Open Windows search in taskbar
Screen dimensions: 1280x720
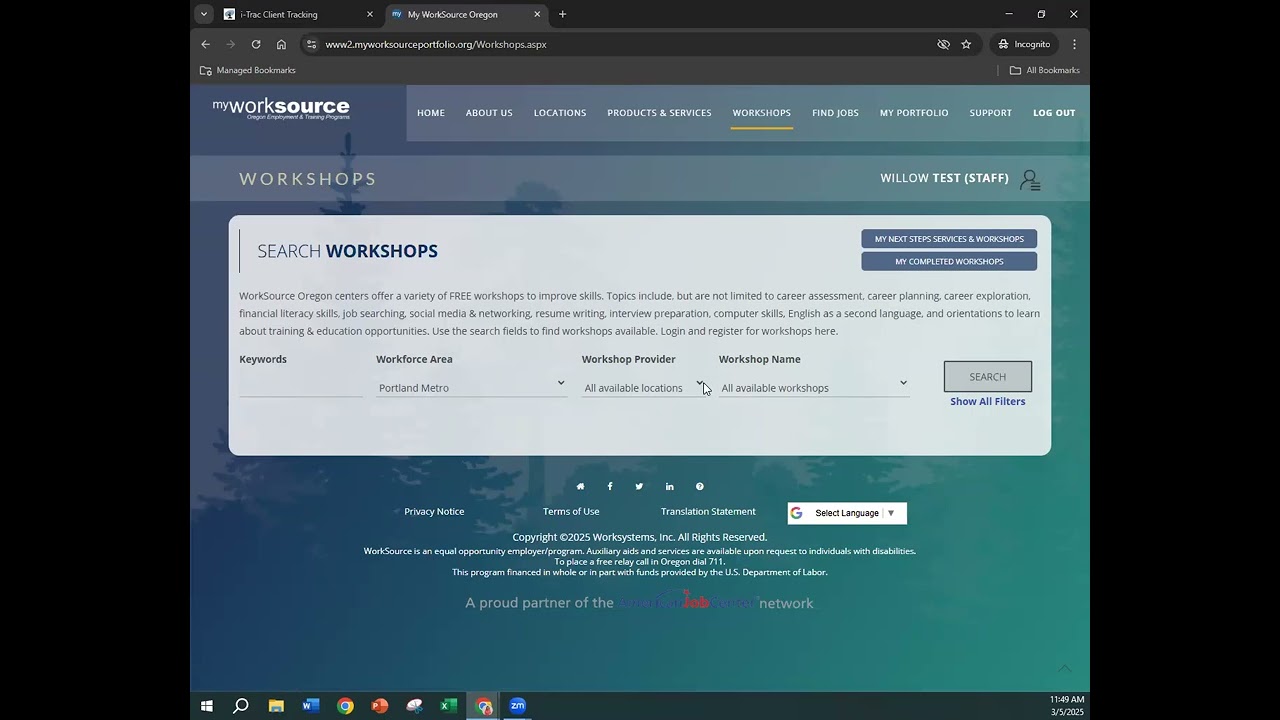click(x=241, y=706)
